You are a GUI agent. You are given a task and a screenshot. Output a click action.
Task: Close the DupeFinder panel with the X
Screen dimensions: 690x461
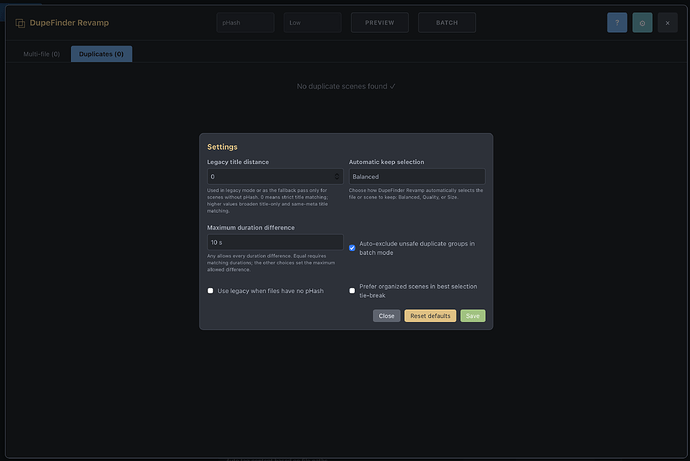click(668, 23)
